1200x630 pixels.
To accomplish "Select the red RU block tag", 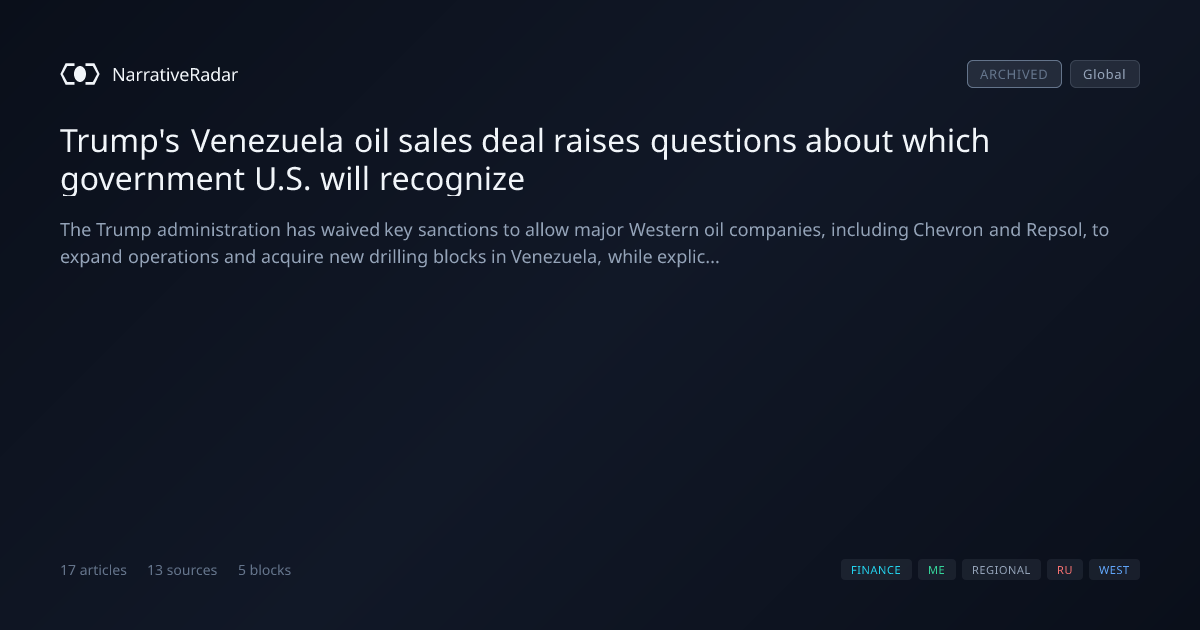I will [1064, 570].
